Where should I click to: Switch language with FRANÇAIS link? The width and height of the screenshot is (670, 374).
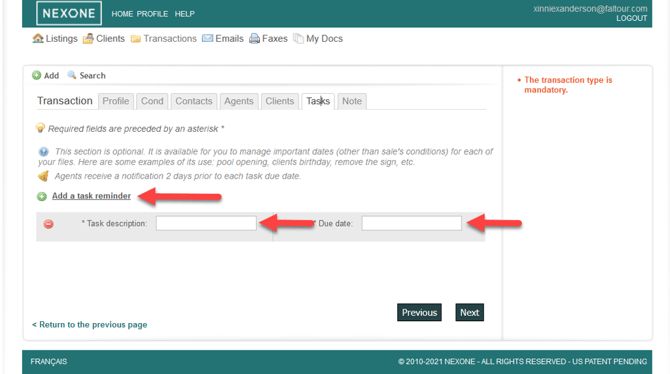click(49, 362)
